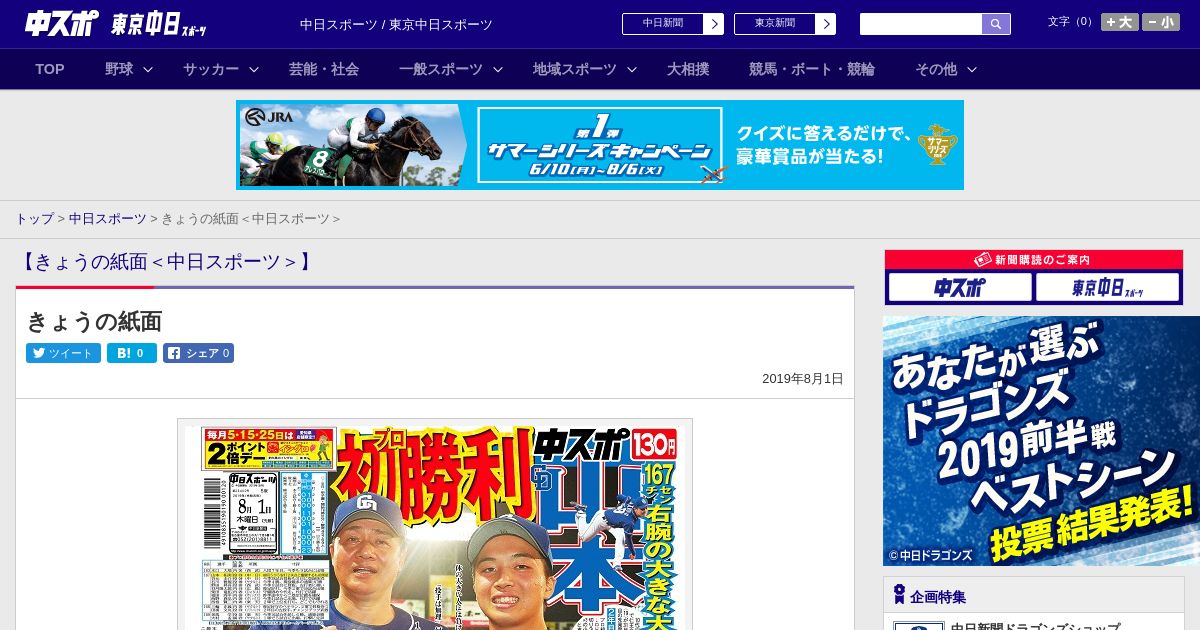Click the きょうの紙面 article title
This screenshot has width=1200, height=630.
click(94, 321)
